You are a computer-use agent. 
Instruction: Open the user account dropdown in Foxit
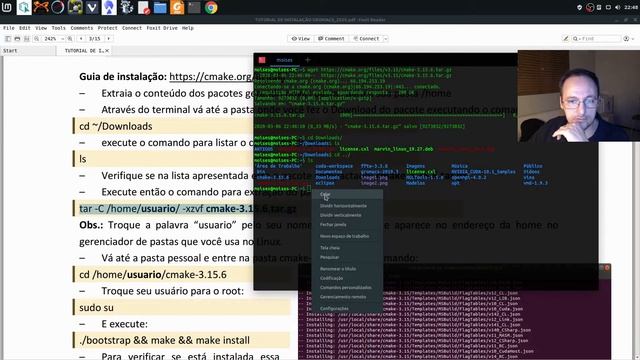tap(629, 39)
